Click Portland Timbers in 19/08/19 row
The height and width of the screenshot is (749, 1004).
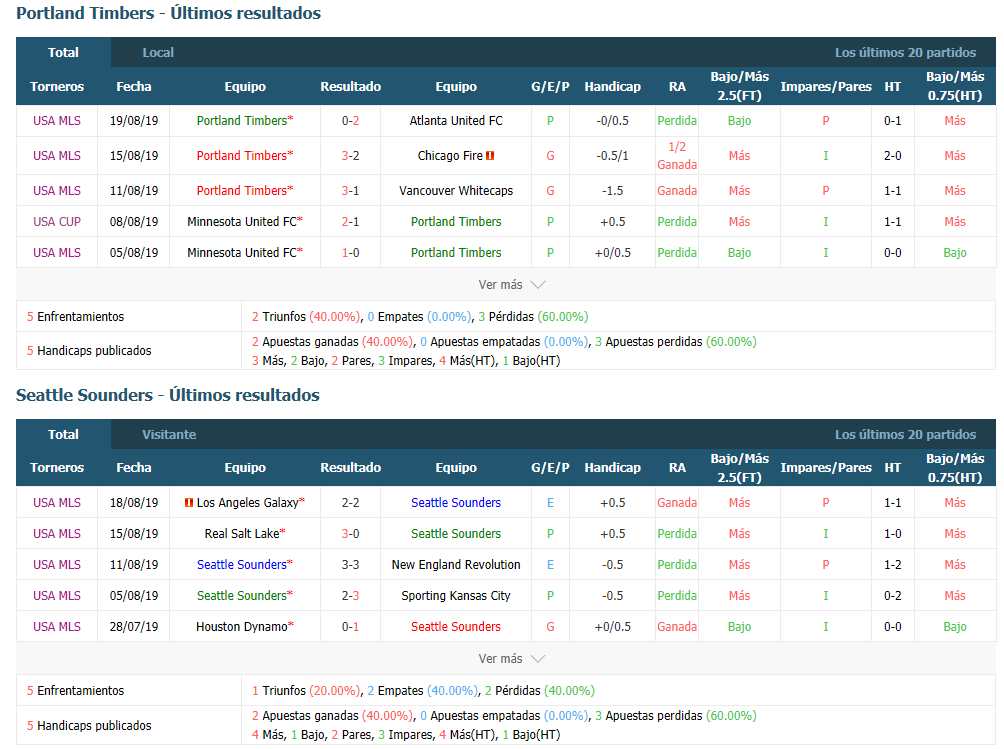click(242, 120)
